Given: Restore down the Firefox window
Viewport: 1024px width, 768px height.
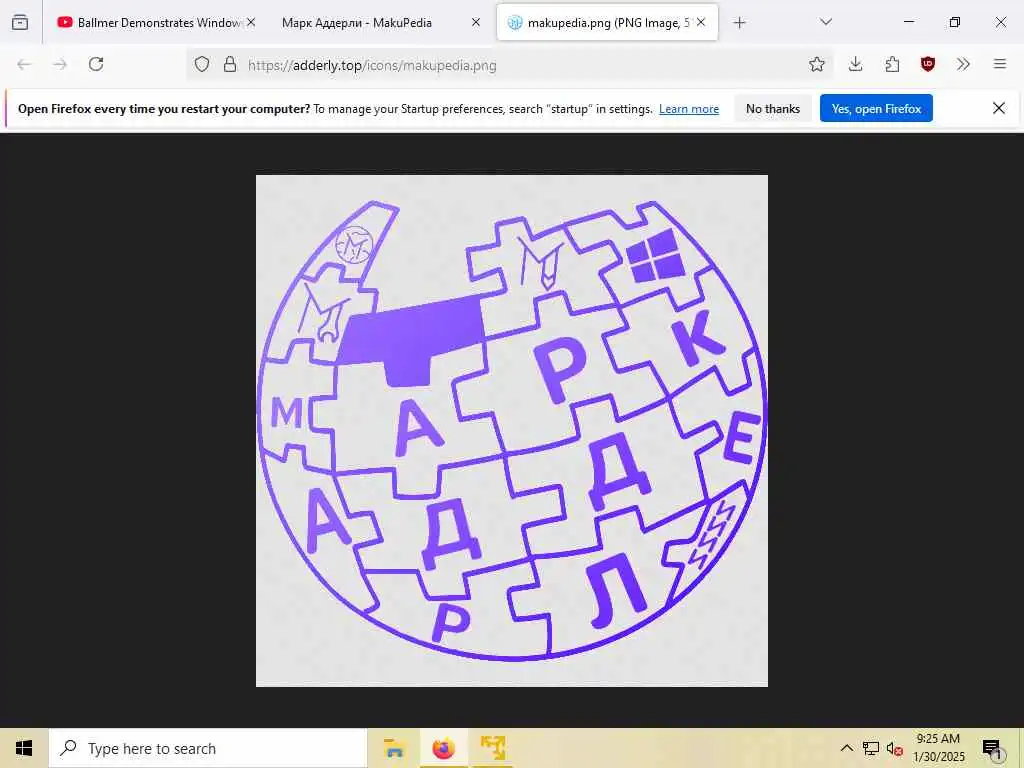Looking at the screenshot, I should [954, 22].
